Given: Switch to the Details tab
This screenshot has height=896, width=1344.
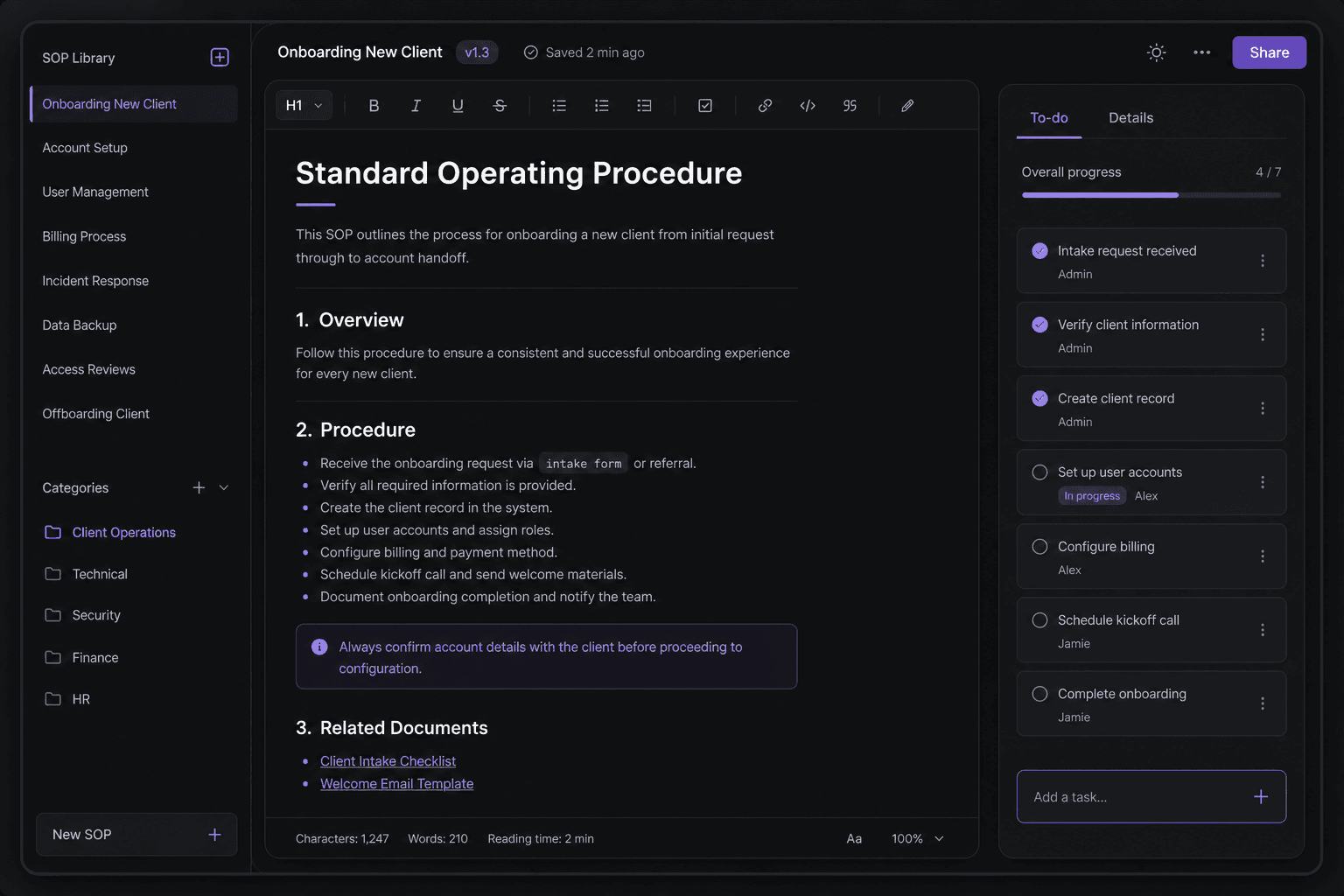Looking at the screenshot, I should (x=1130, y=118).
